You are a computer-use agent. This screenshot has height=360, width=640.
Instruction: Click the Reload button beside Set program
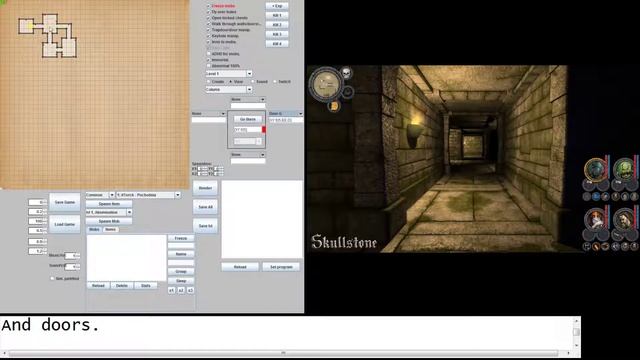pos(240,267)
